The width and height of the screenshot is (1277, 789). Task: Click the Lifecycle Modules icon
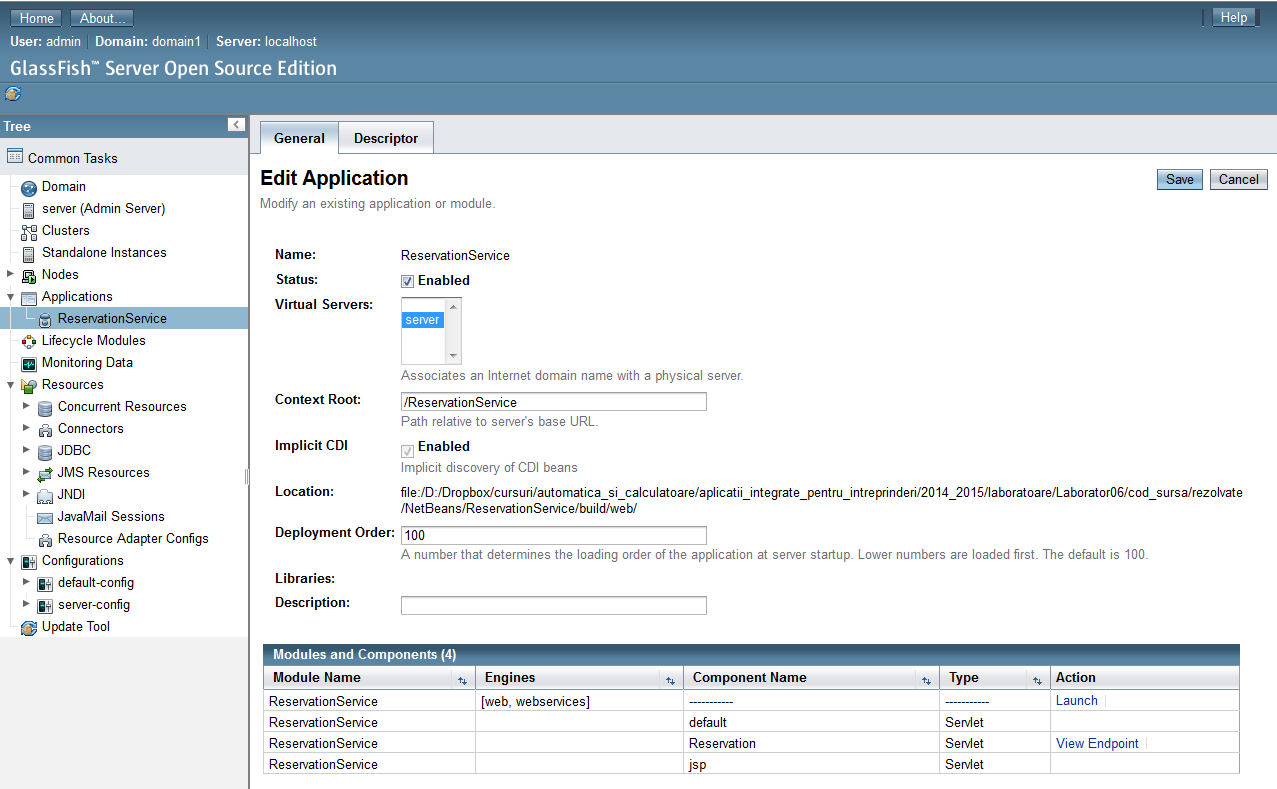pos(29,341)
